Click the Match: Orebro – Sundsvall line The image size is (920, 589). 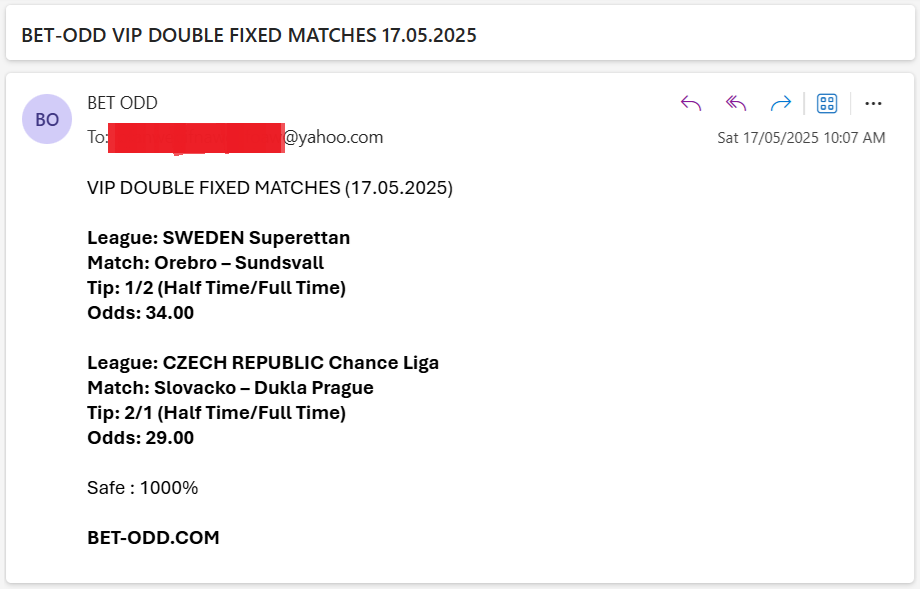205,263
